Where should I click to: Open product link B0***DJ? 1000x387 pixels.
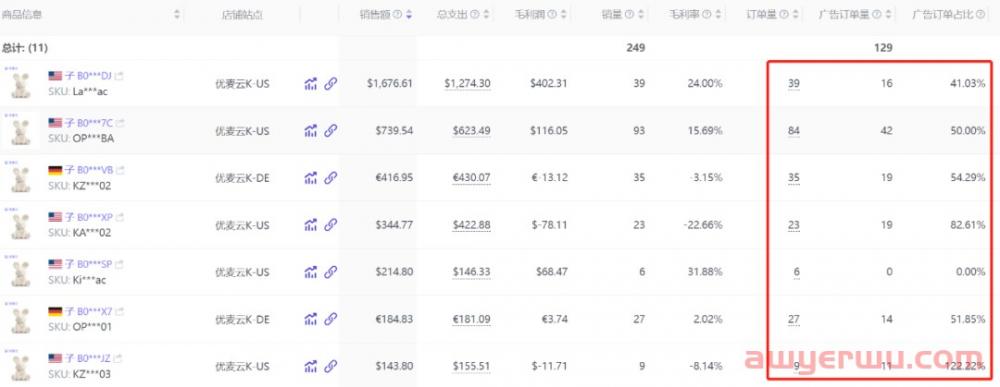tap(94, 76)
